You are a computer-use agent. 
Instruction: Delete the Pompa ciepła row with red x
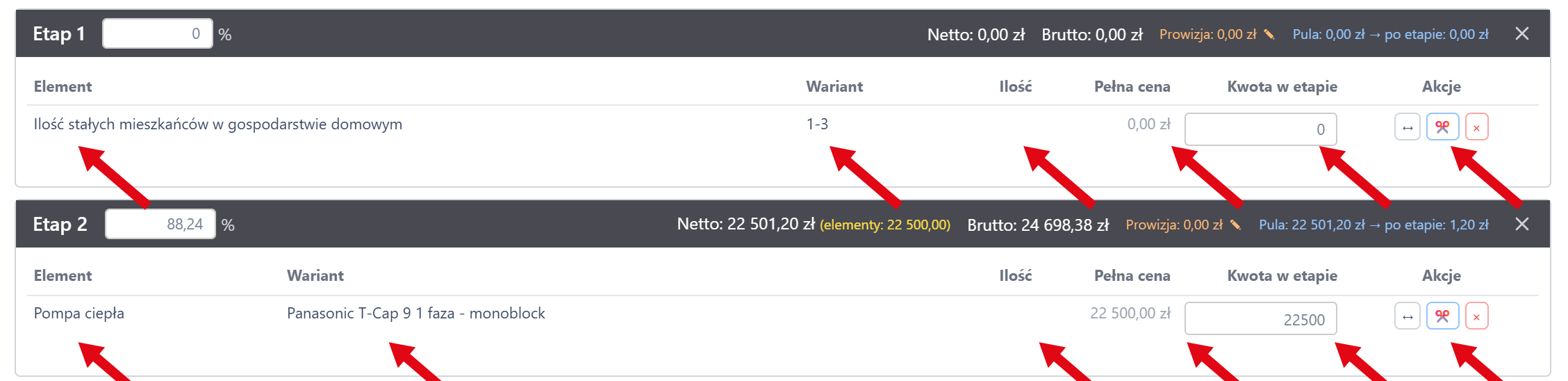coord(1476,316)
